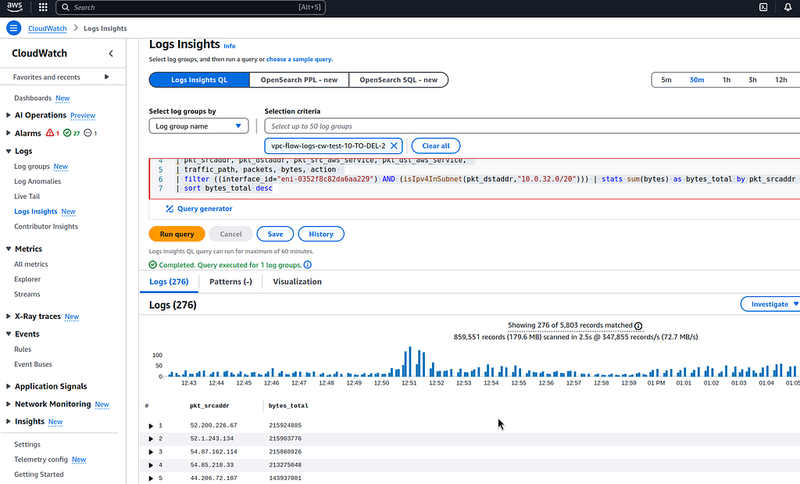Open the Investigate dropdown button
800x484 pixels.
click(x=771, y=304)
